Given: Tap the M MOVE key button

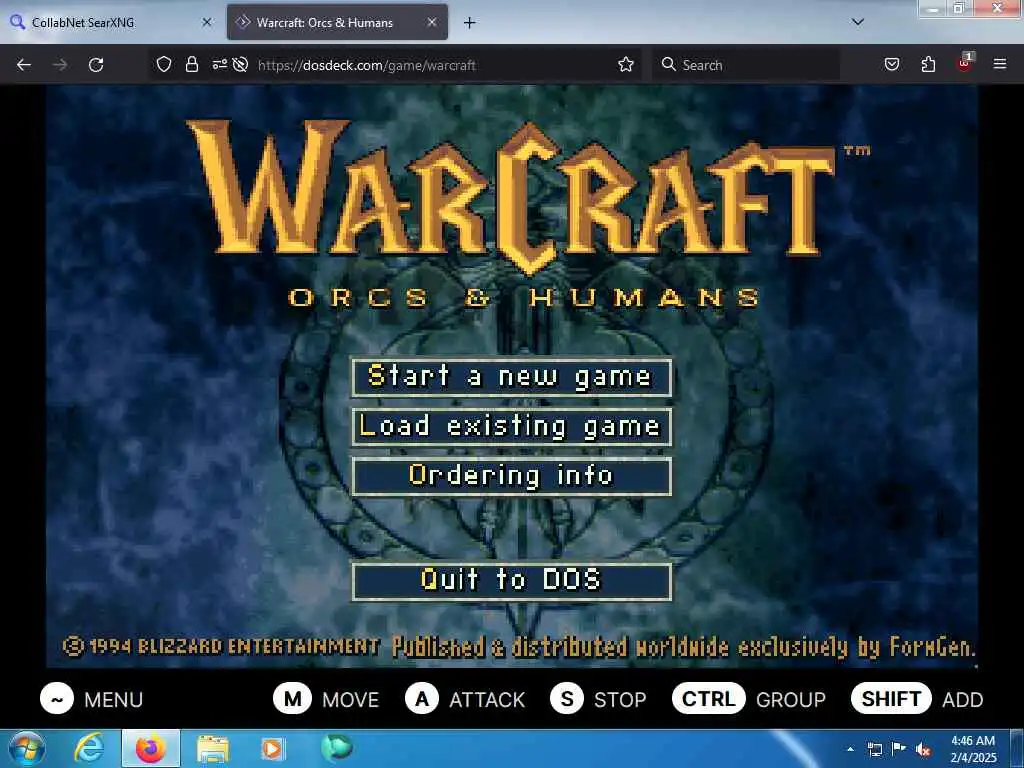Looking at the screenshot, I should tap(326, 699).
